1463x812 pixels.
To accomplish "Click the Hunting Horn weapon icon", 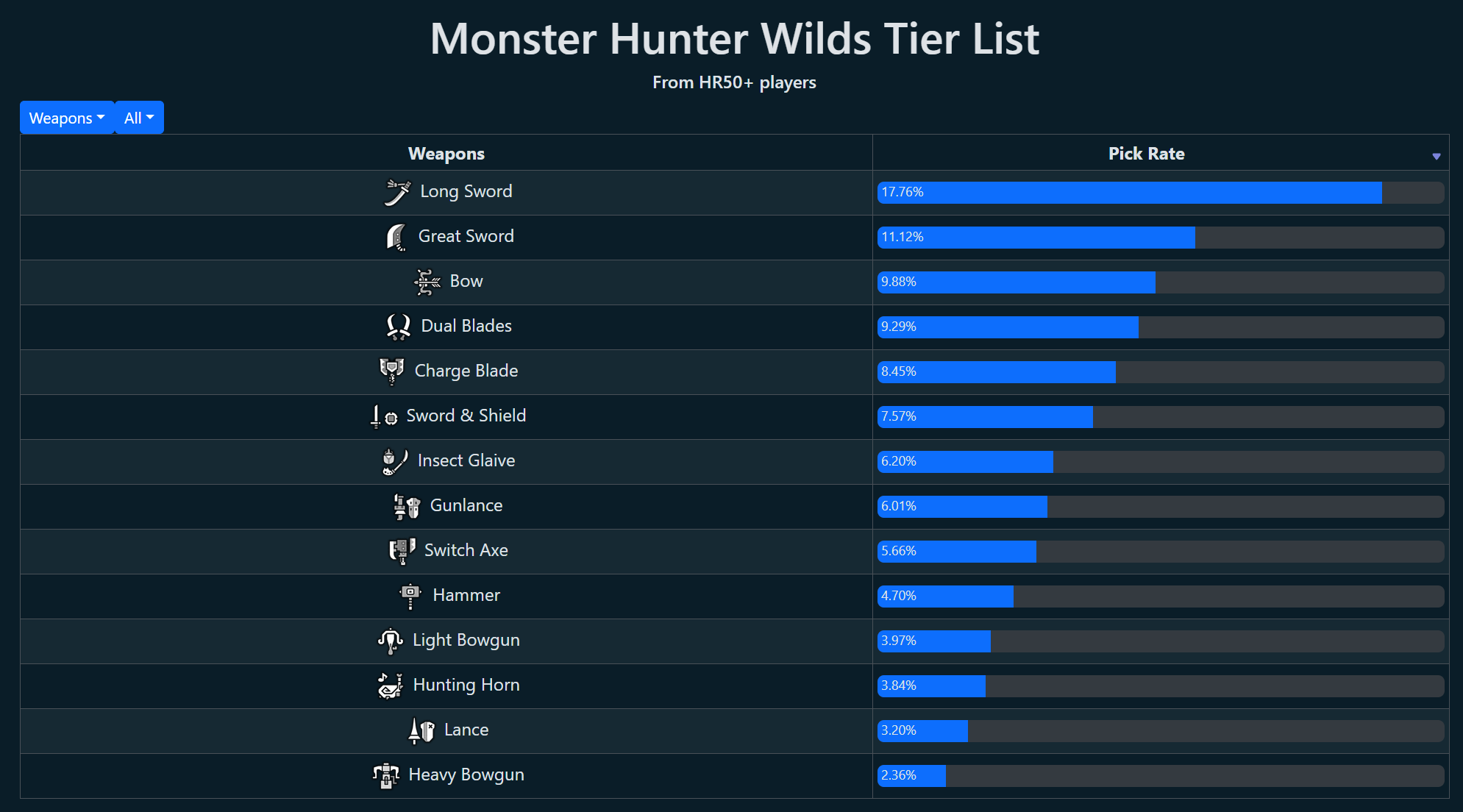I will click(391, 686).
